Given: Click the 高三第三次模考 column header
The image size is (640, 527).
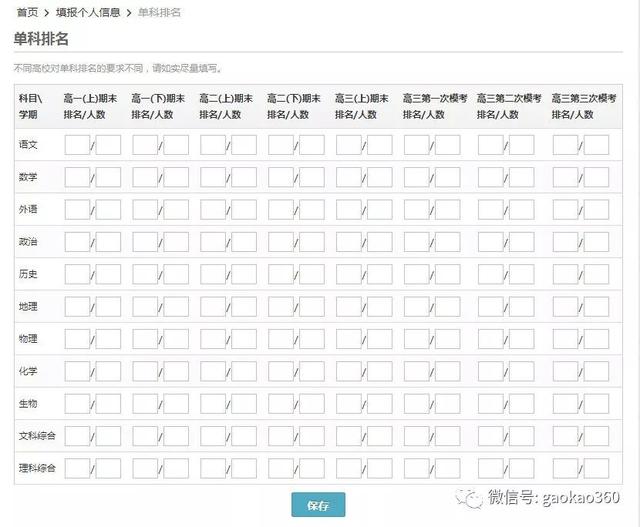Looking at the screenshot, I should click(x=584, y=106).
